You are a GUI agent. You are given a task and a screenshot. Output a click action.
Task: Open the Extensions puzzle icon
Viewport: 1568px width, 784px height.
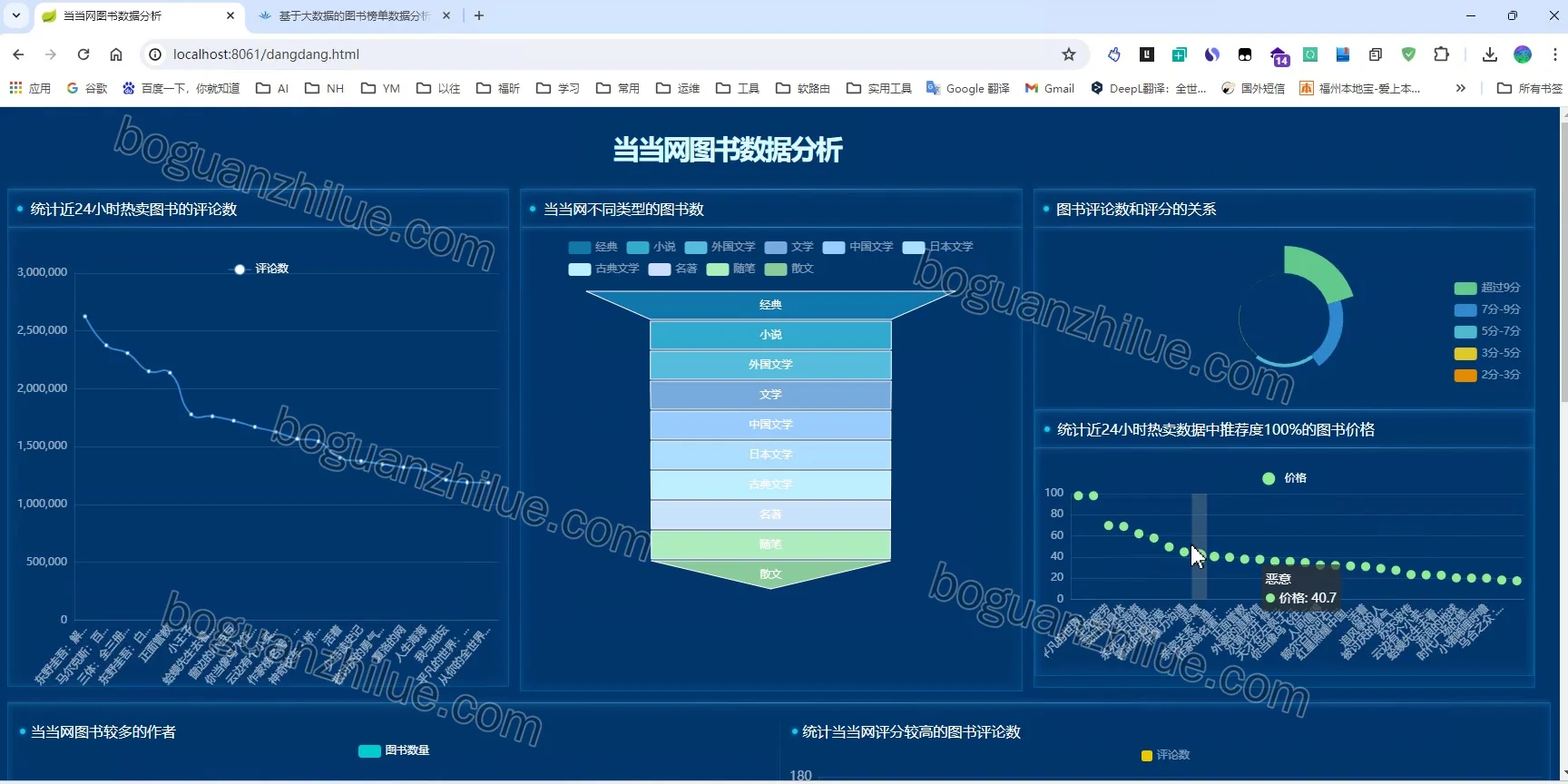click(x=1441, y=54)
